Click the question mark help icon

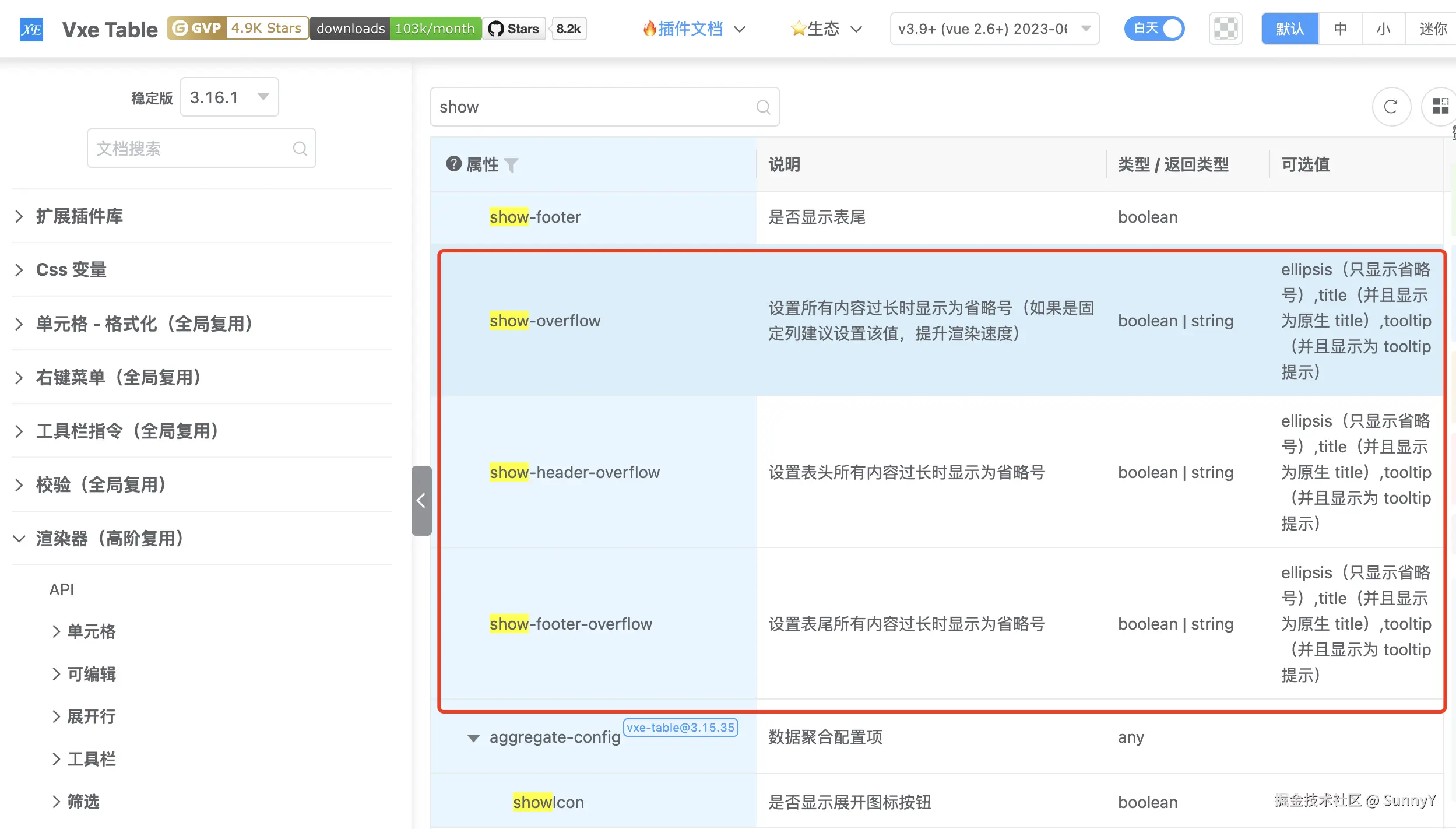[x=453, y=164]
